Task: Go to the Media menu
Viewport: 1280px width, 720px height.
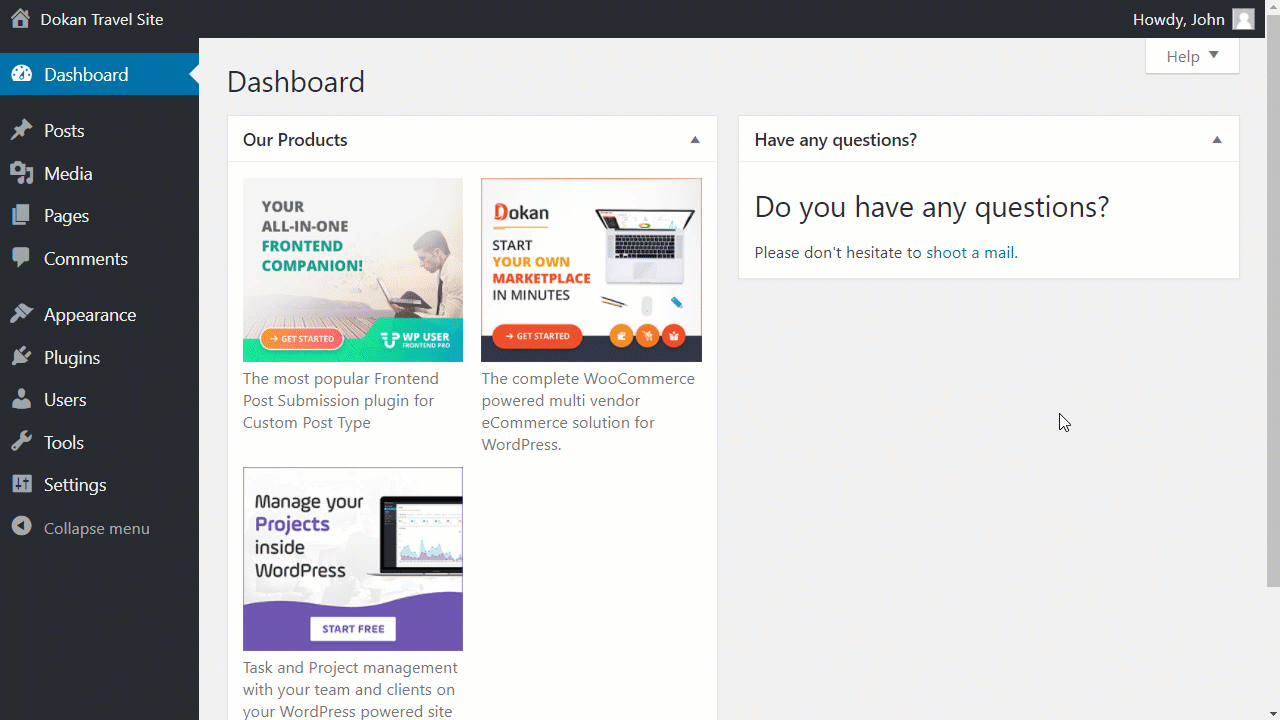Action: coord(100,174)
